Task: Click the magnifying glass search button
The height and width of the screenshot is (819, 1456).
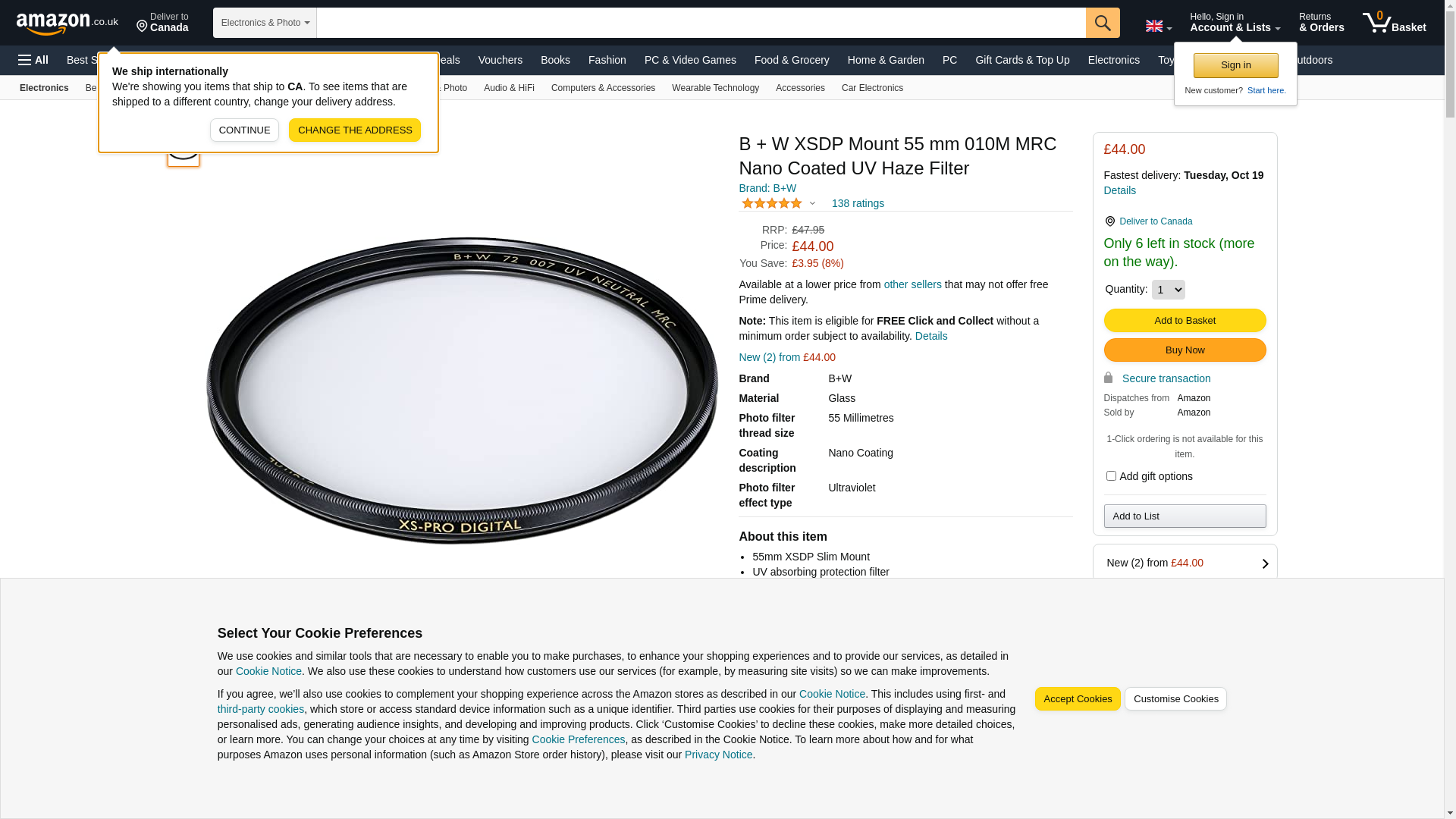Action: pos(1102,23)
